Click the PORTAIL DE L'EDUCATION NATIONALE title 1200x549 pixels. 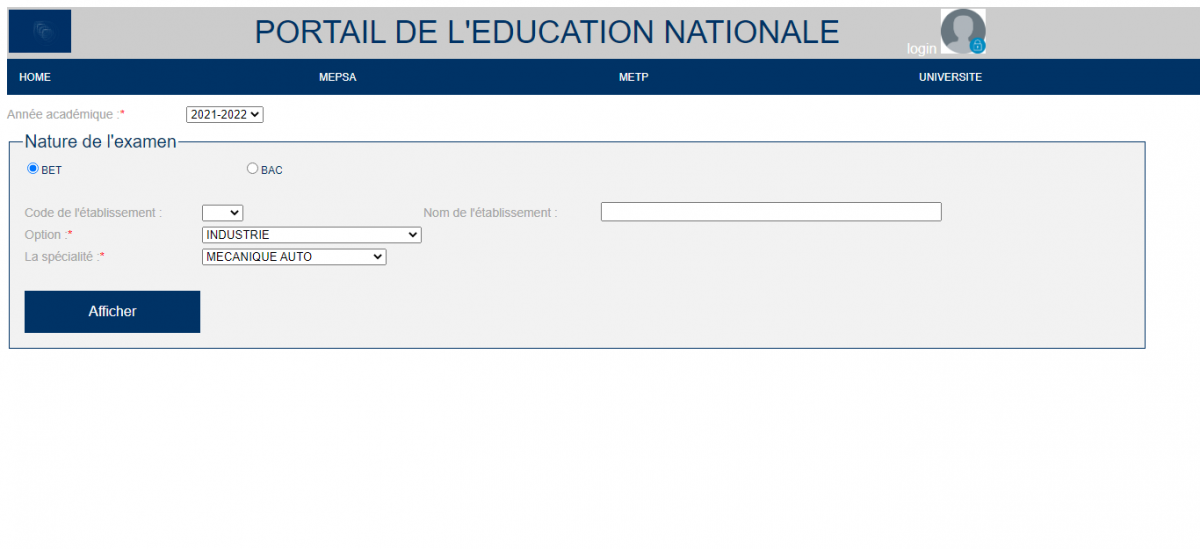coord(547,32)
